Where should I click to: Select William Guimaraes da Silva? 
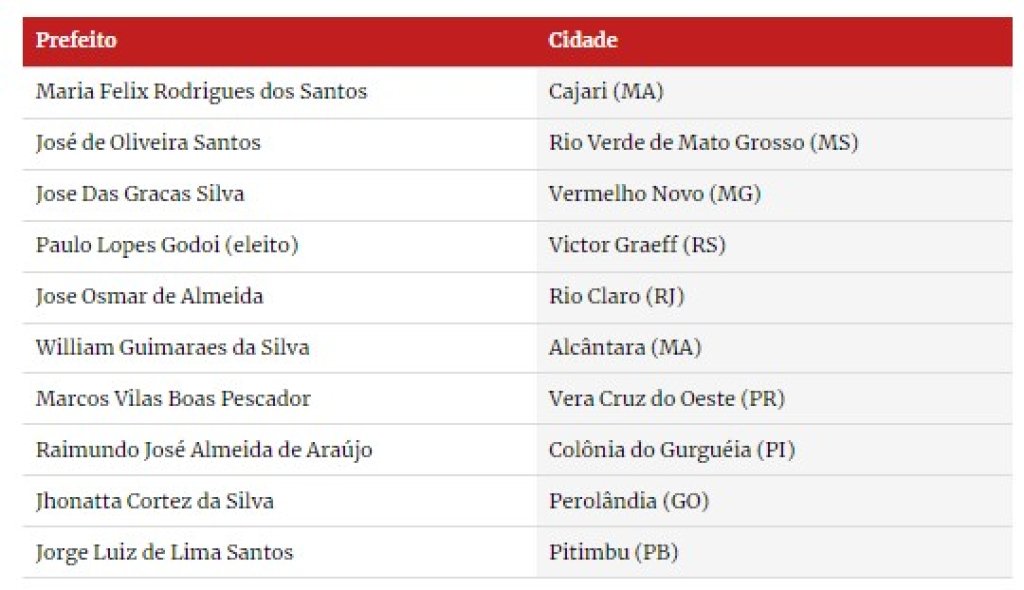[x=172, y=348]
